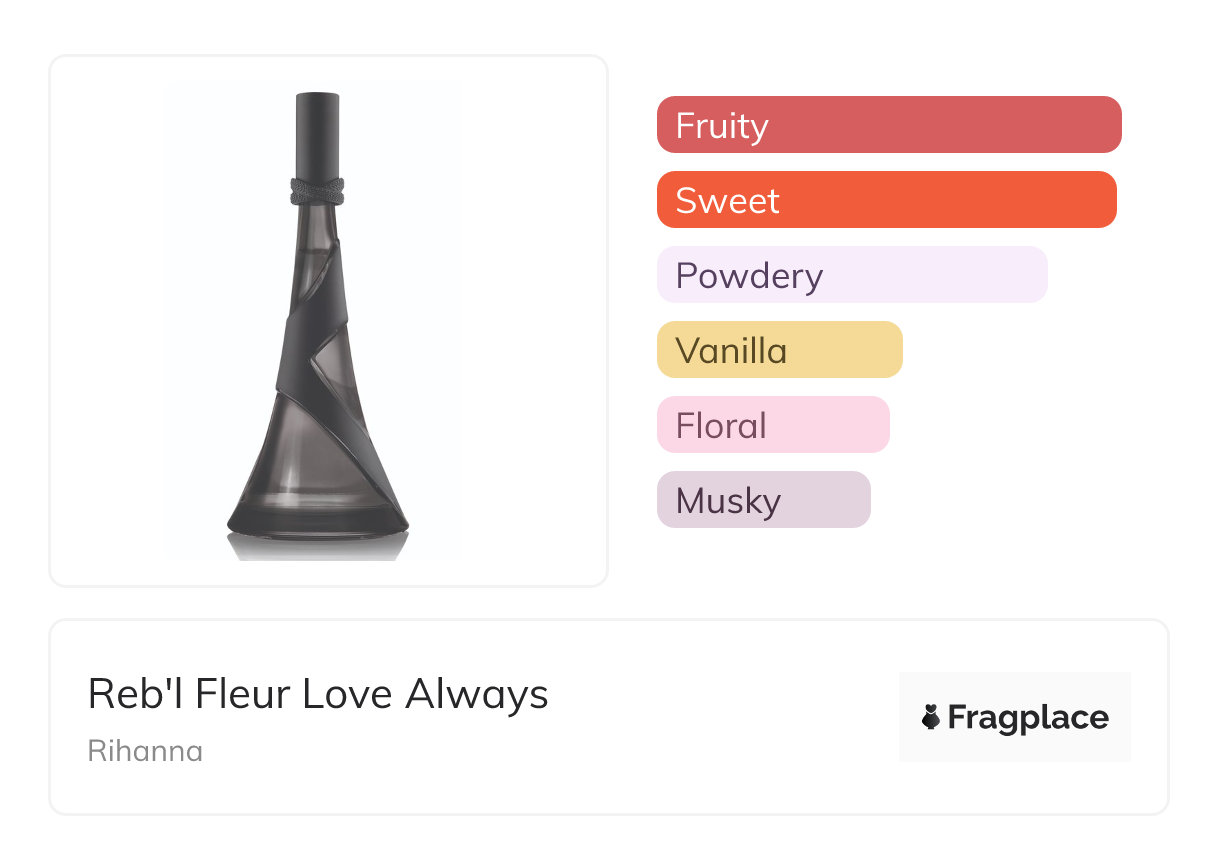The height and width of the screenshot is (864, 1218).
Task: Click the Rihanna brand name
Action: 145,751
